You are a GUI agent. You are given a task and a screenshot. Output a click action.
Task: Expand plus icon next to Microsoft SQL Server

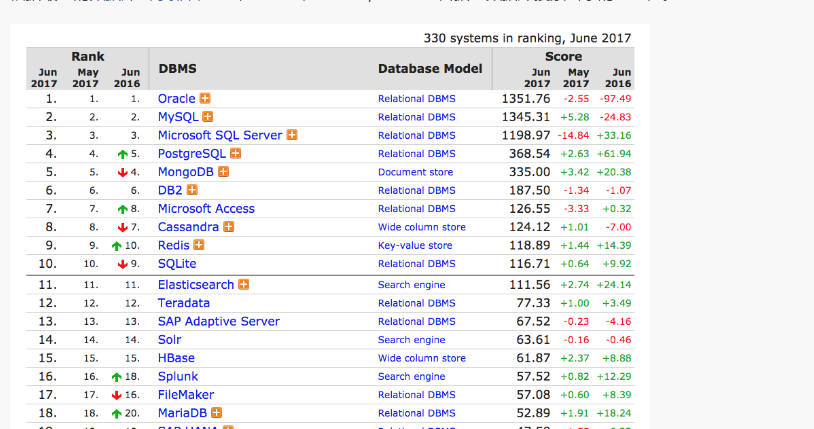tap(292, 135)
